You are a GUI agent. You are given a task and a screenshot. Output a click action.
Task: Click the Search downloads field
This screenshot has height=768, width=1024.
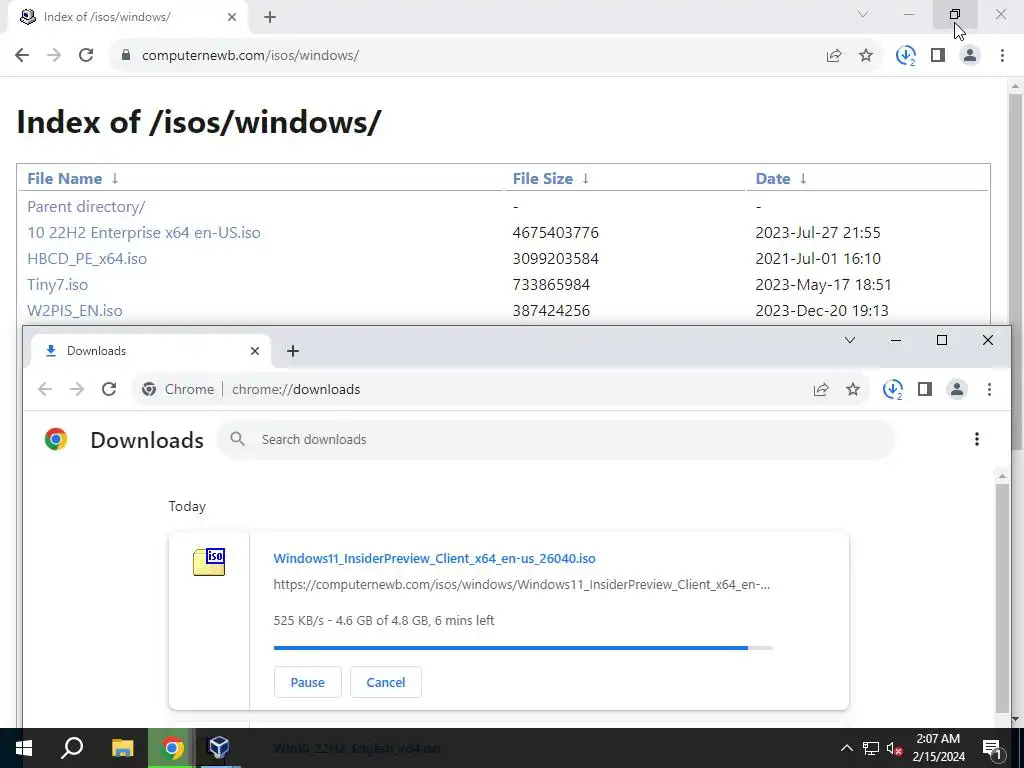point(556,440)
